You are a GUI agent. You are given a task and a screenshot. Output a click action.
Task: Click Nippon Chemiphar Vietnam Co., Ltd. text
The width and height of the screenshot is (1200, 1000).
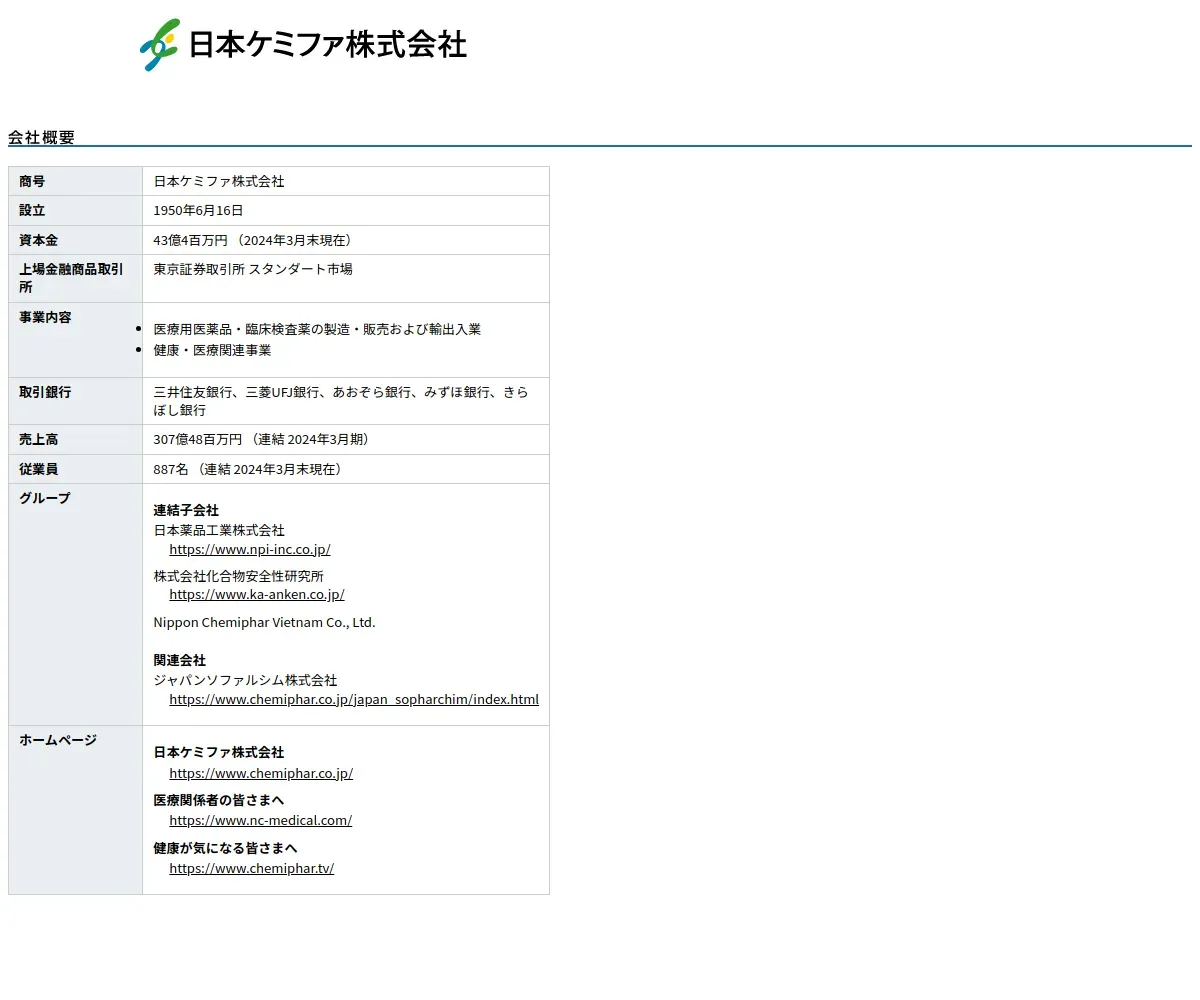pos(264,622)
